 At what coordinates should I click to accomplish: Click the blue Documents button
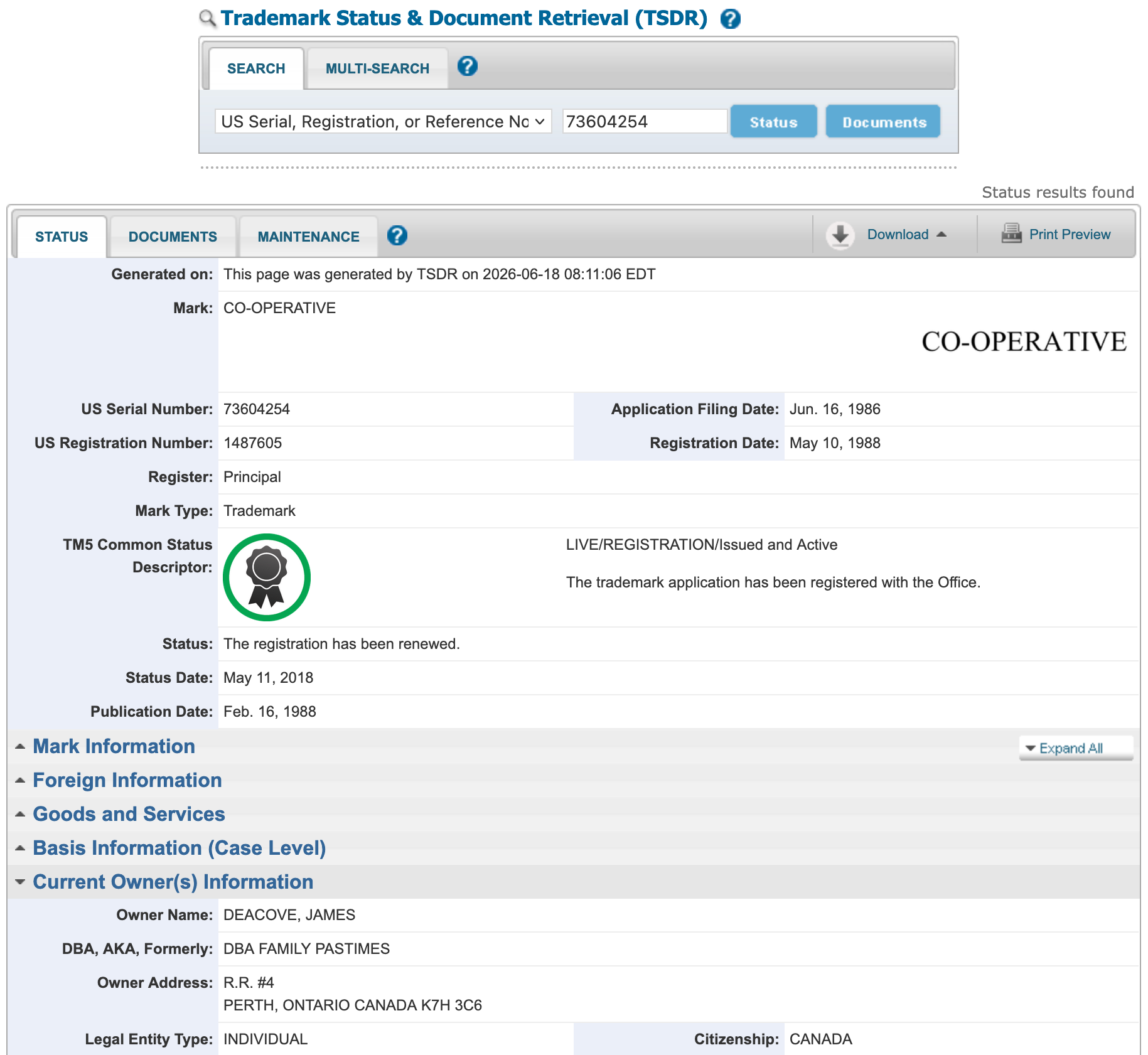tap(884, 122)
